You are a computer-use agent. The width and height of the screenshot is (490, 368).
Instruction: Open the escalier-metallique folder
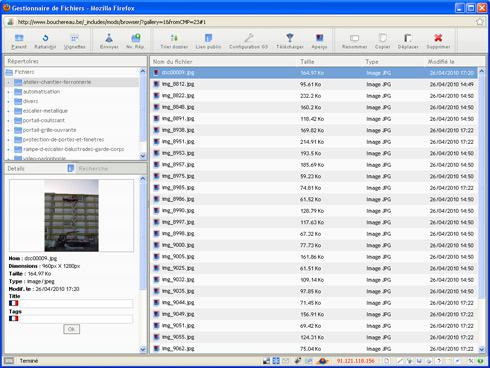click(x=45, y=111)
